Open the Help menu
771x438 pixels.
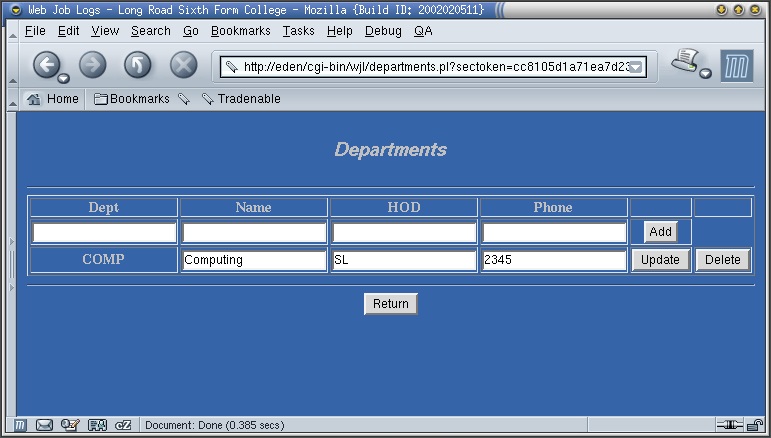click(339, 31)
